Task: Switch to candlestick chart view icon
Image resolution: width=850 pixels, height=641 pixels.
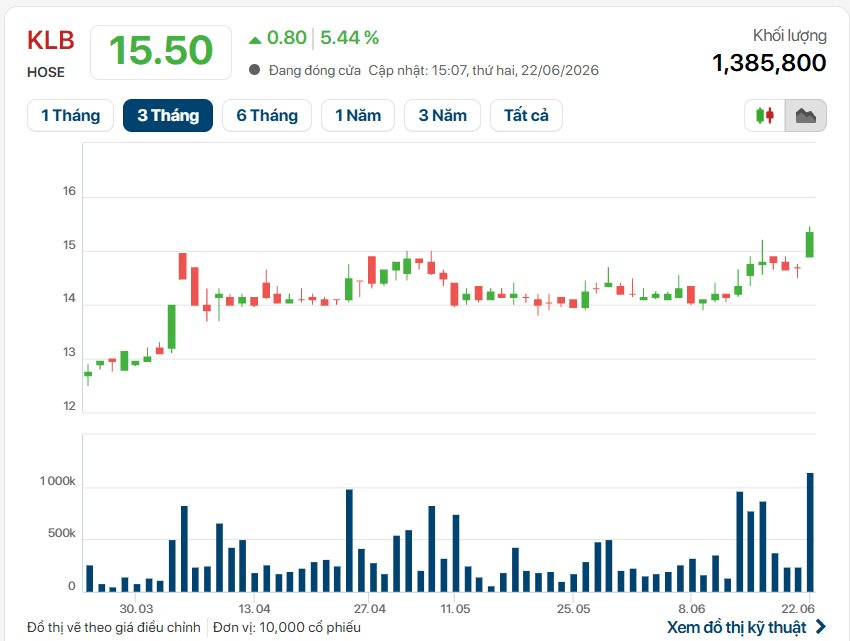Action: pos(765,116)
